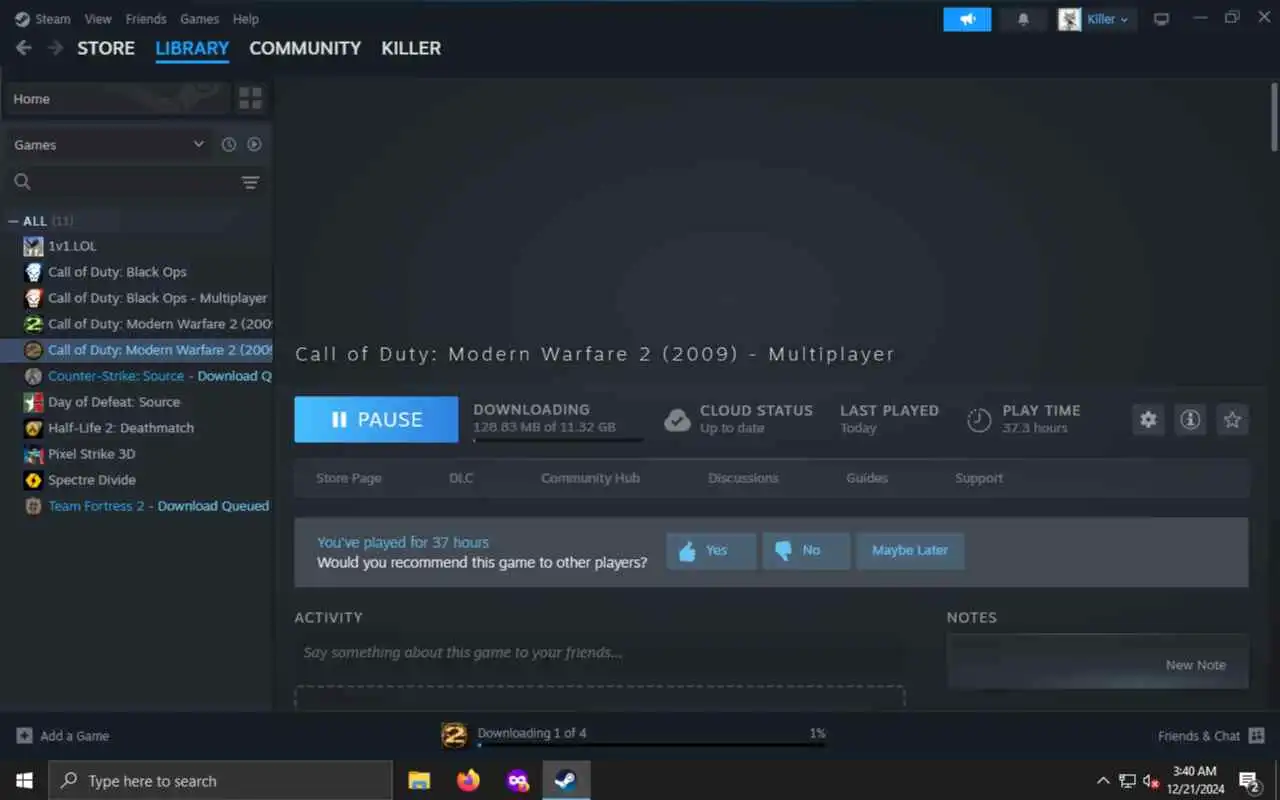Open the KILLER profile tab

pos(411,48)
